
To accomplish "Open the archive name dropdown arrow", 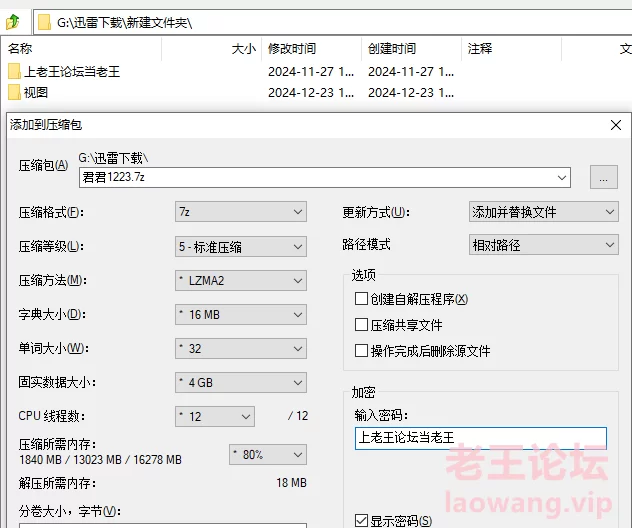I will [561, 177].
